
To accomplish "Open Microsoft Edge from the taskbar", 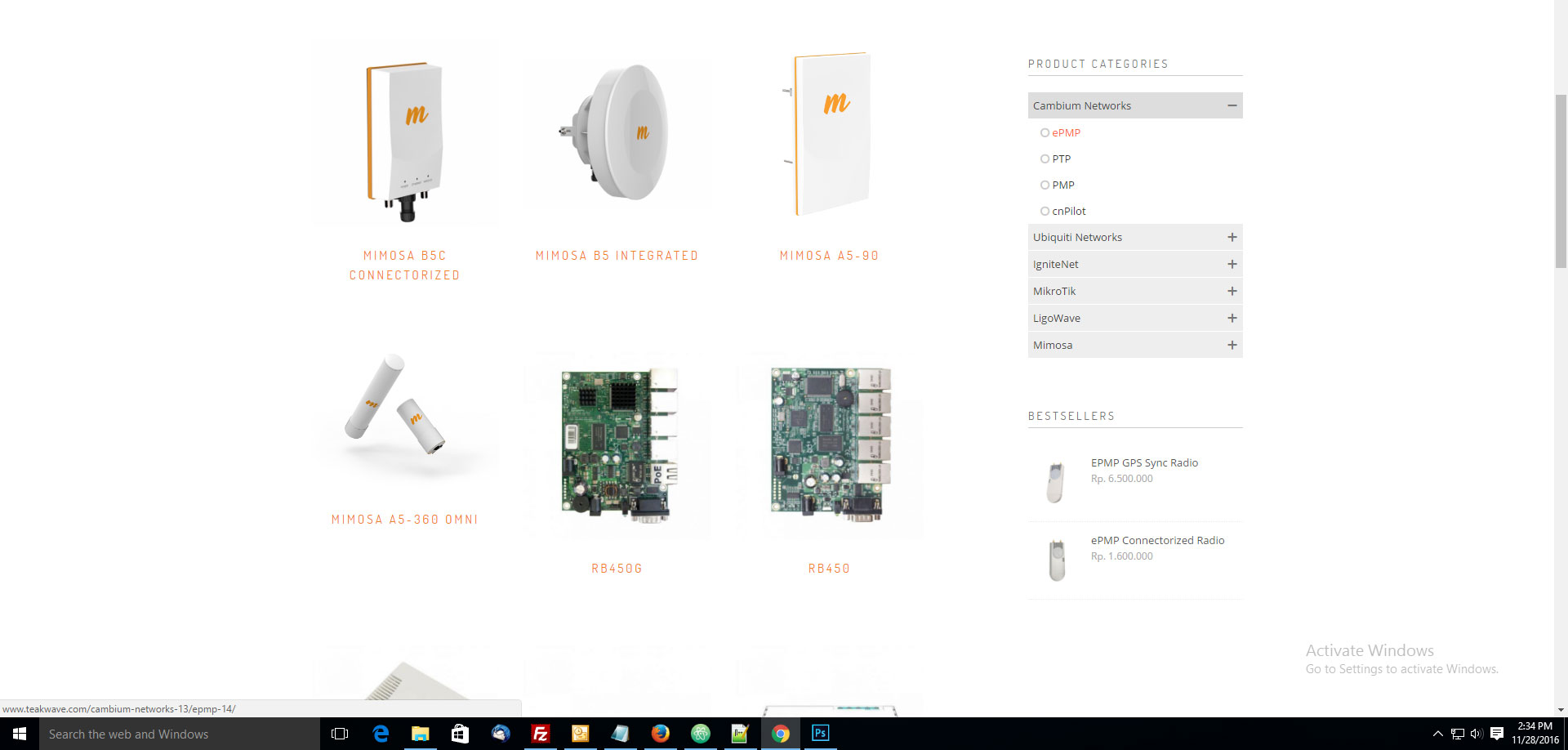I will coord(381,734).
